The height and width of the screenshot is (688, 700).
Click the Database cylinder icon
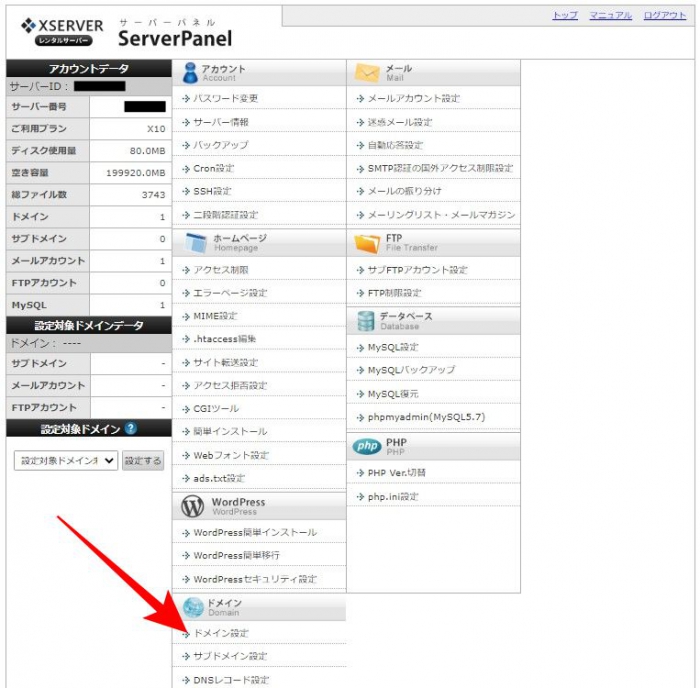tap(366, 321)
